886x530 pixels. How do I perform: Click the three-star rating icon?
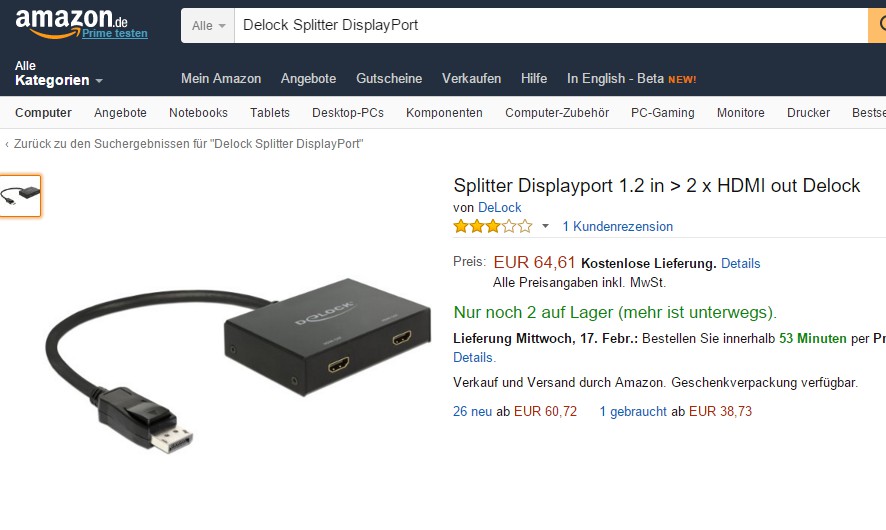click(493, 227)
